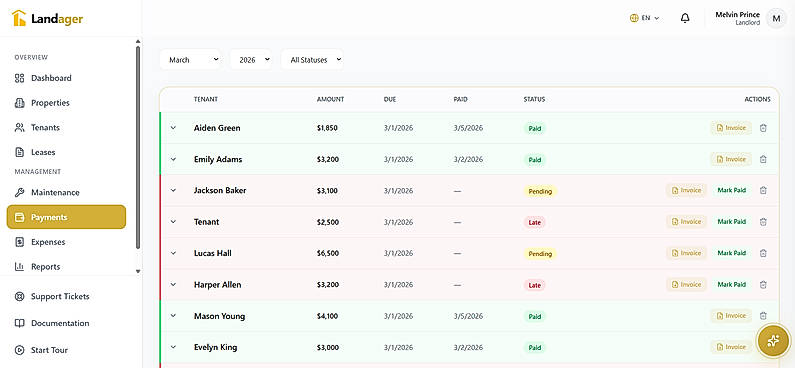Screen dimensions: 795x368
Task: Mark the Tenant row payment as paid
Action: pos(732,222)
